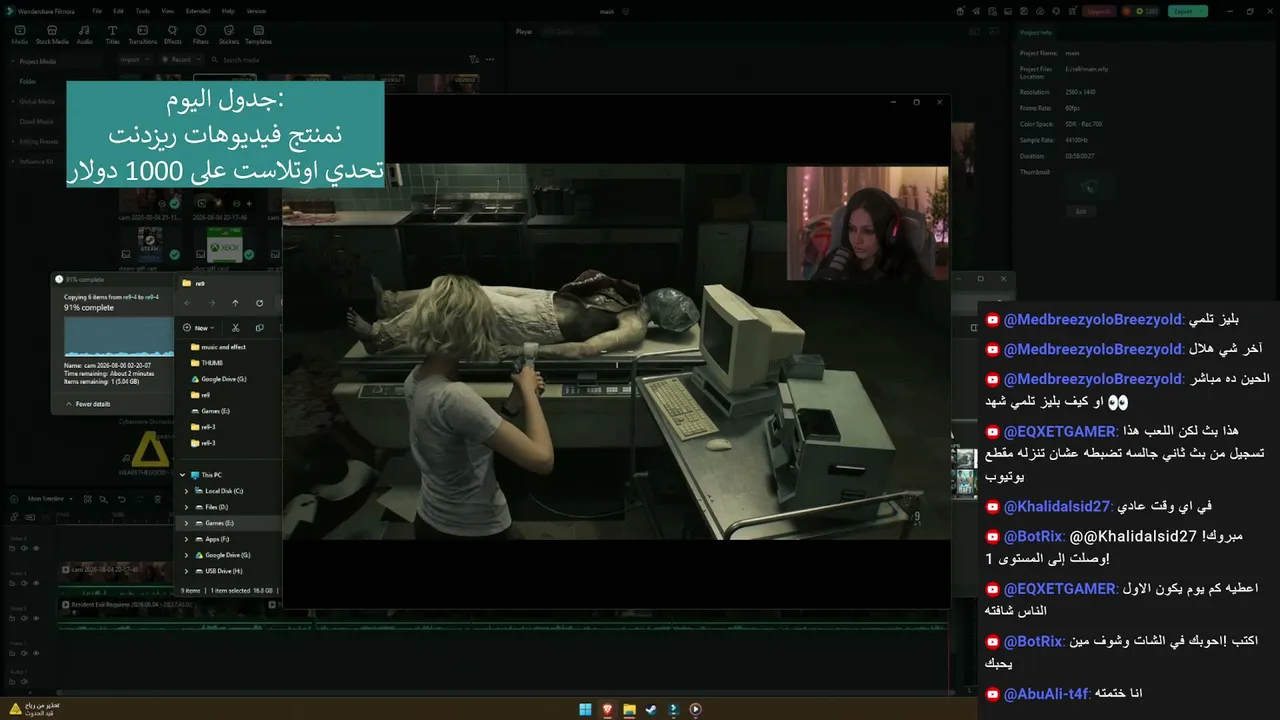This screenshot has height=720, width=1280.
Task: Open the Effects panel
Action: point(173,35)
